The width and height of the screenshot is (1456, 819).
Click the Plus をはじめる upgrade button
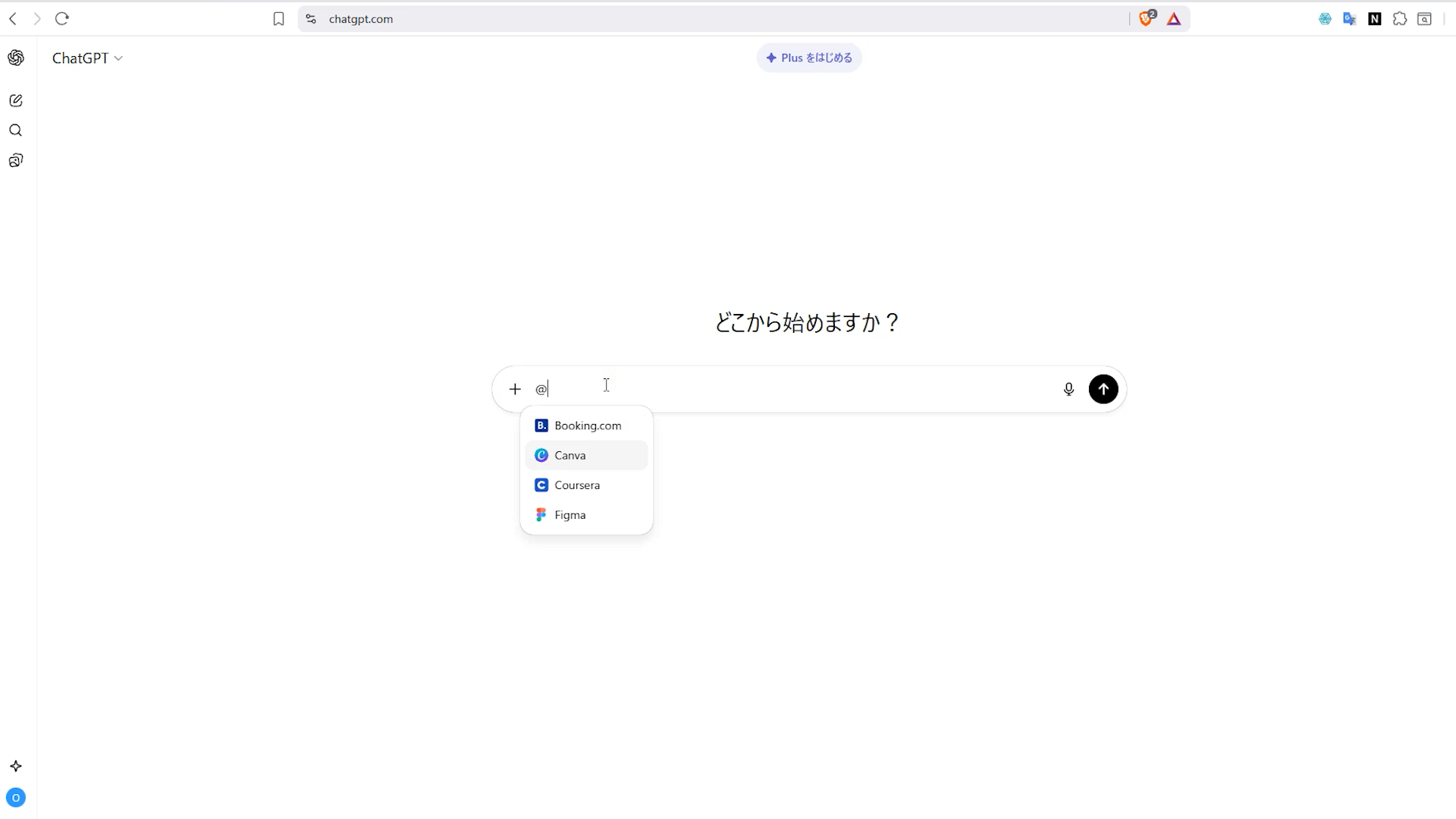click(809, 58)
